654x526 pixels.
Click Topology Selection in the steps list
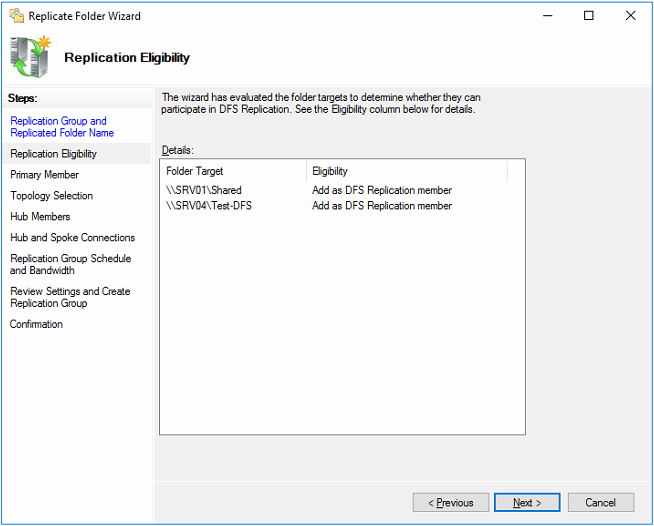[52, 196]
